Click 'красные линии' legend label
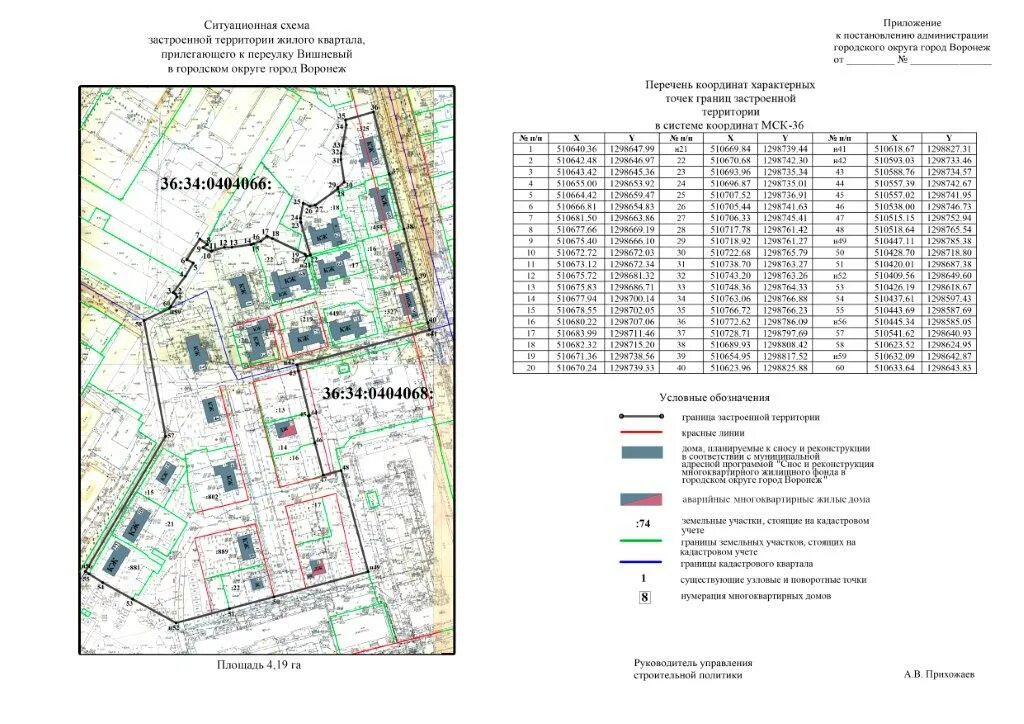1024x724 pixels. coord(713,433)
